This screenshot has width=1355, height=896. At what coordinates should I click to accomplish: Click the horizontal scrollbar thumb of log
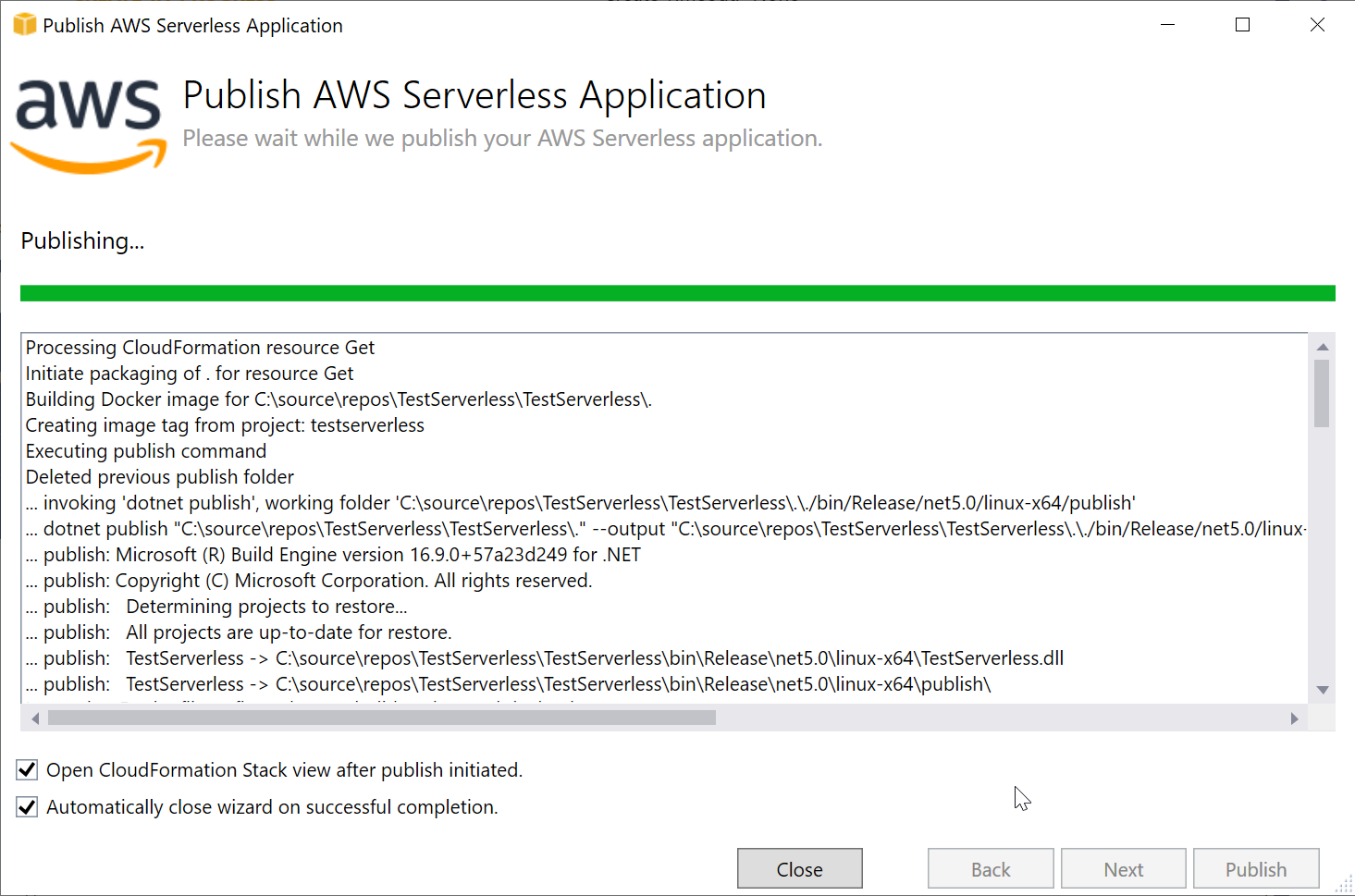tap(382, 718)
